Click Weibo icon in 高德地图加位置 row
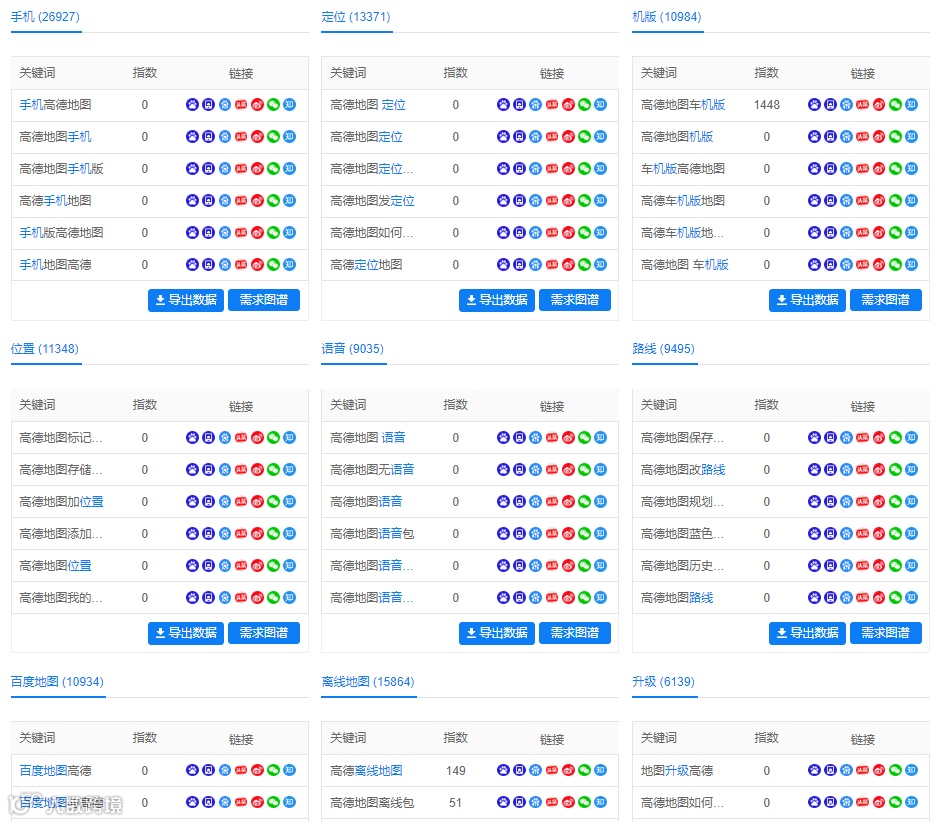The width and height of the screenshot is (942, 822). tap(257, 502)
